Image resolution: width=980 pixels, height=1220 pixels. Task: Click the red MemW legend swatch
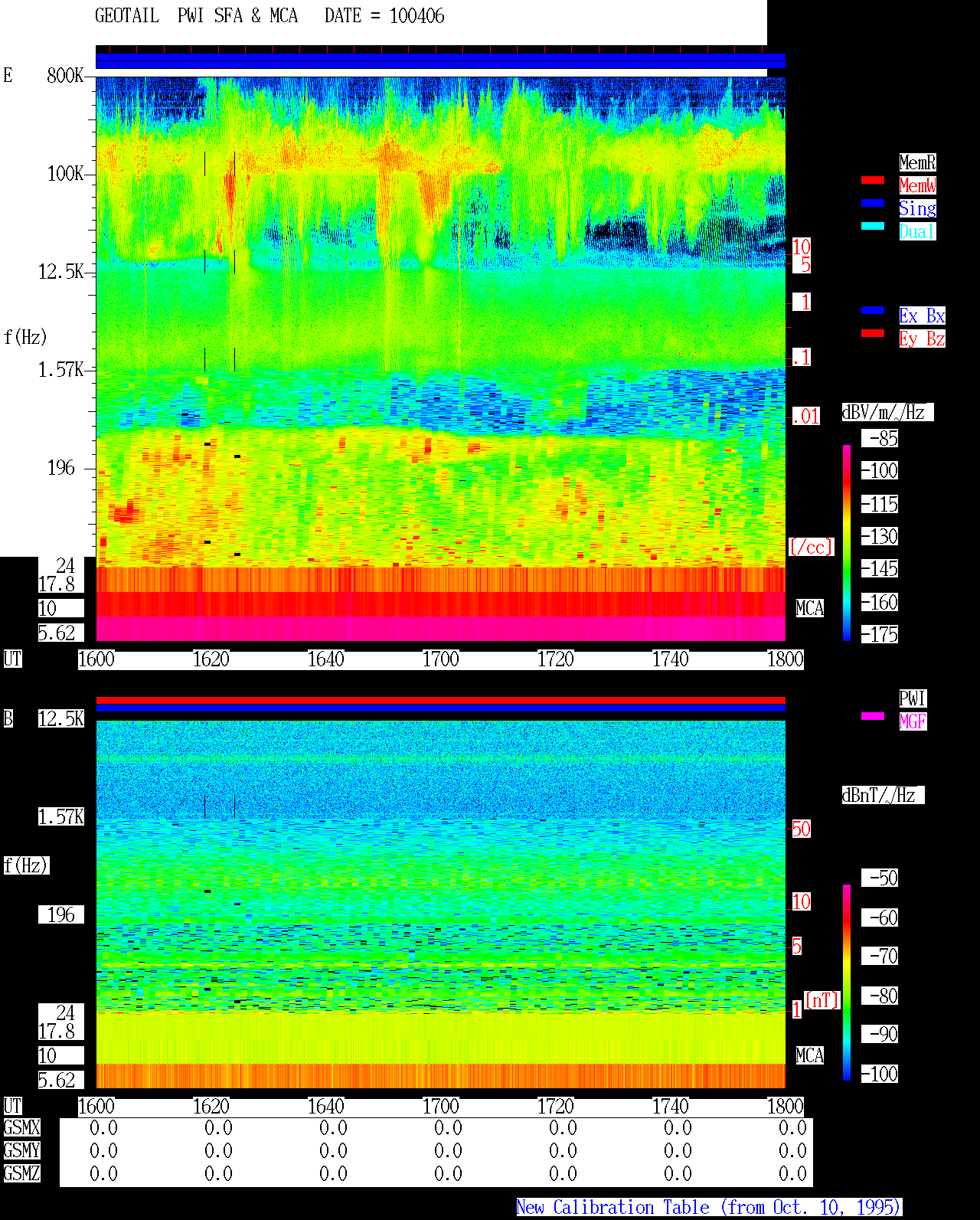pyautogui.click(x=873, y=180)
